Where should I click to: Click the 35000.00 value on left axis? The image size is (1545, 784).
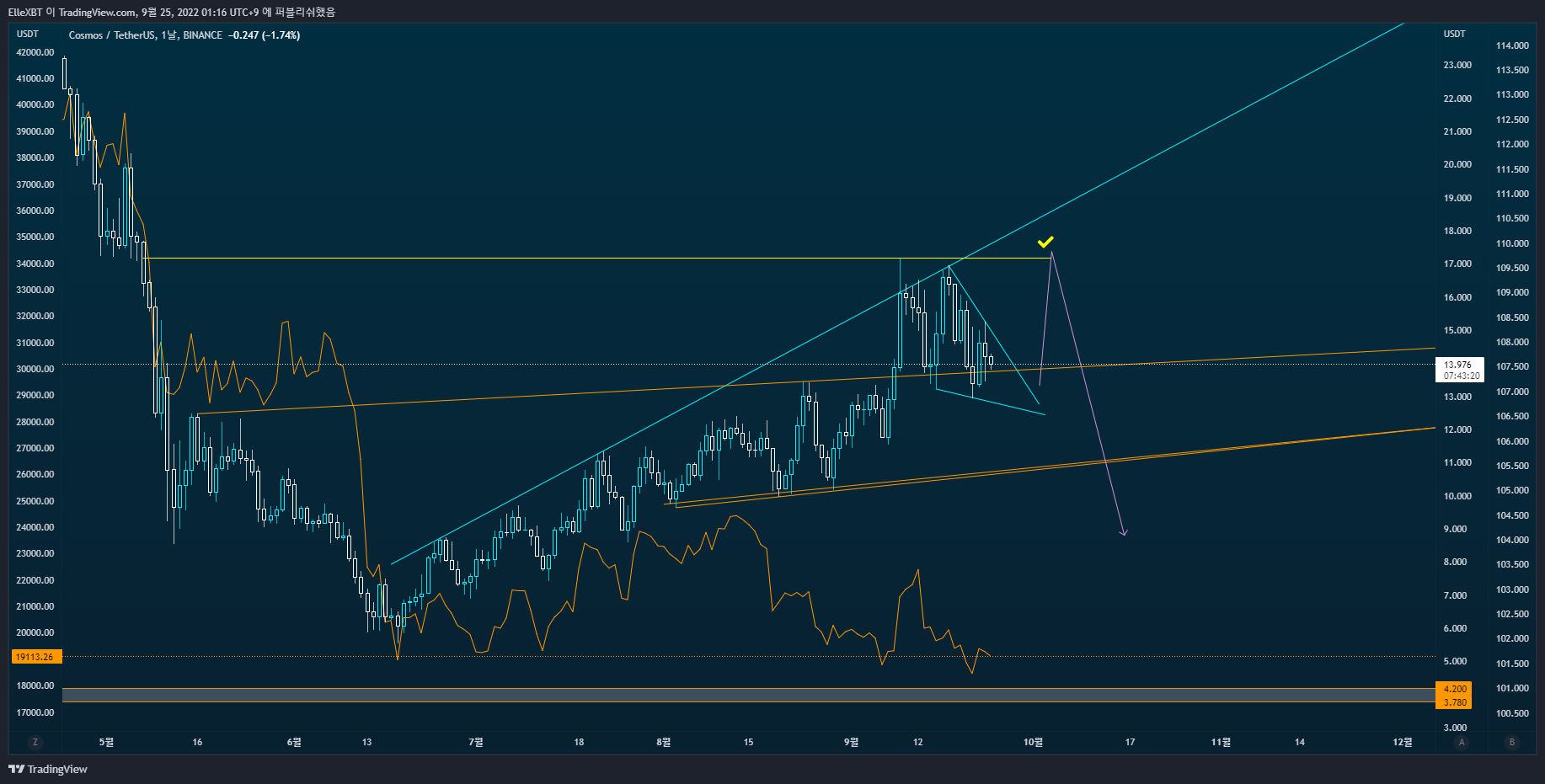35,237
